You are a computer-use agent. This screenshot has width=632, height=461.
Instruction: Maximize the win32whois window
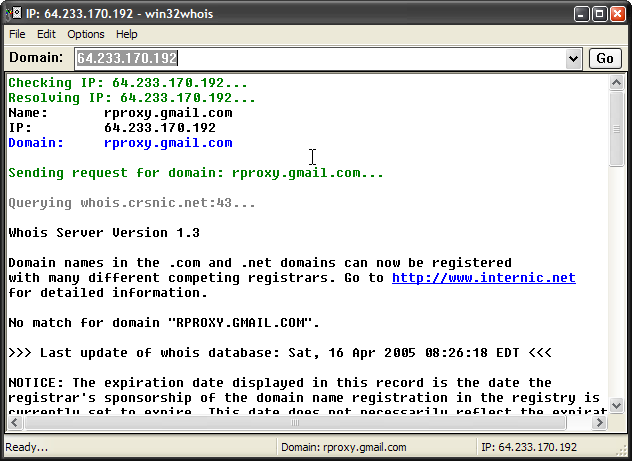click(x=599, y=14)
